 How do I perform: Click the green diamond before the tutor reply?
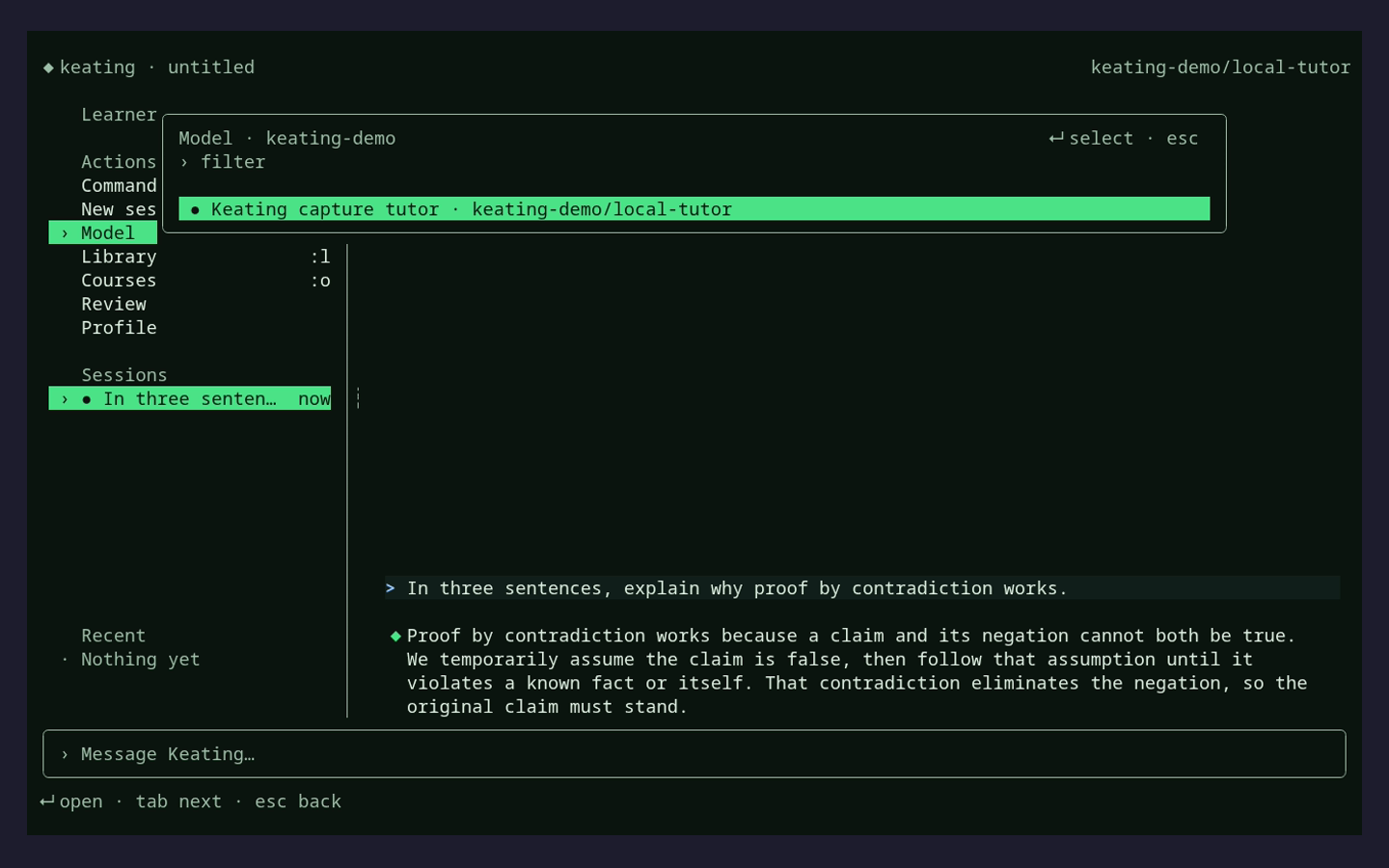[x=395, y=636]
